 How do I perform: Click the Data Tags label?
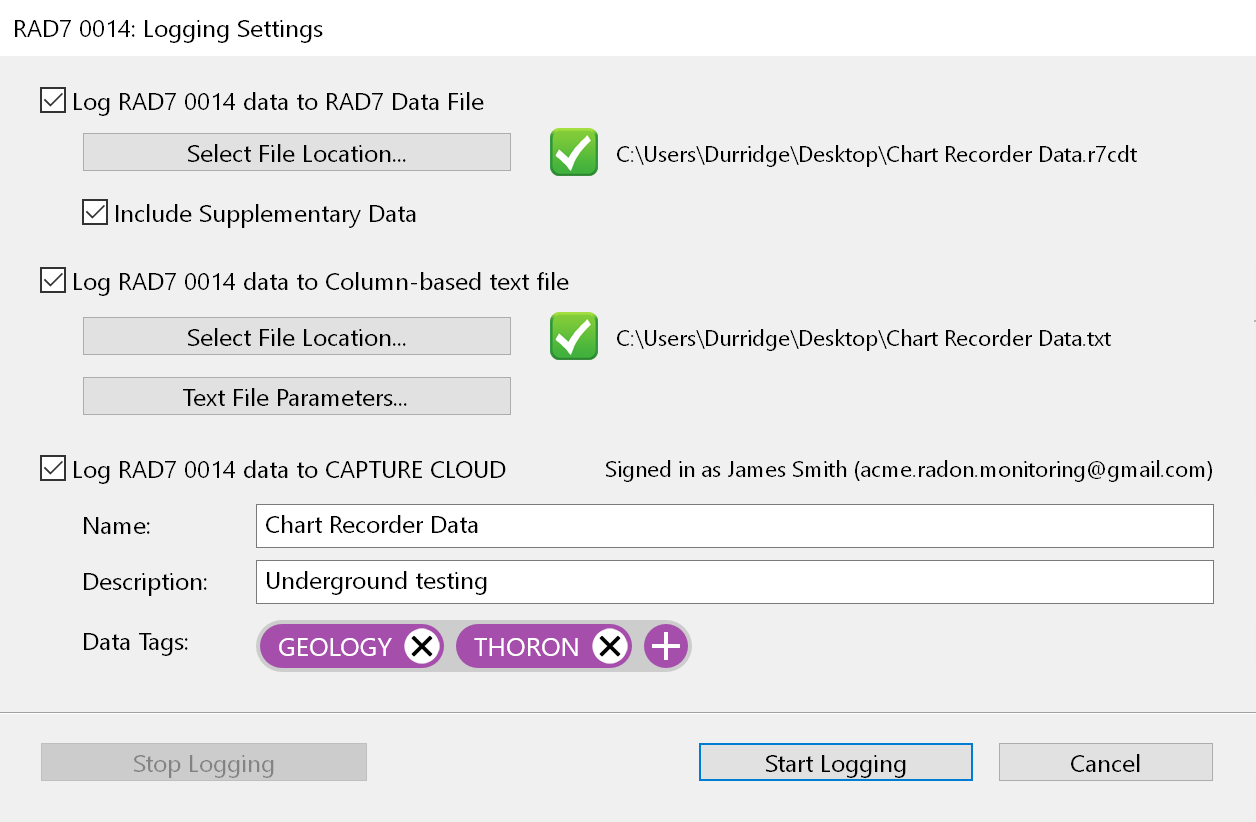point(136,643)
